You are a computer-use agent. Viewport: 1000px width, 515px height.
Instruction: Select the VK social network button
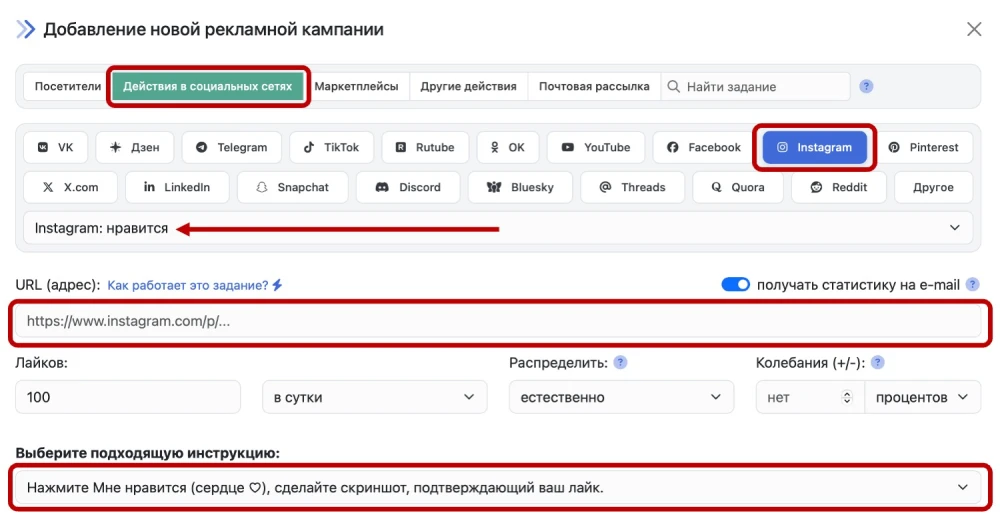[x=56, y=147]
